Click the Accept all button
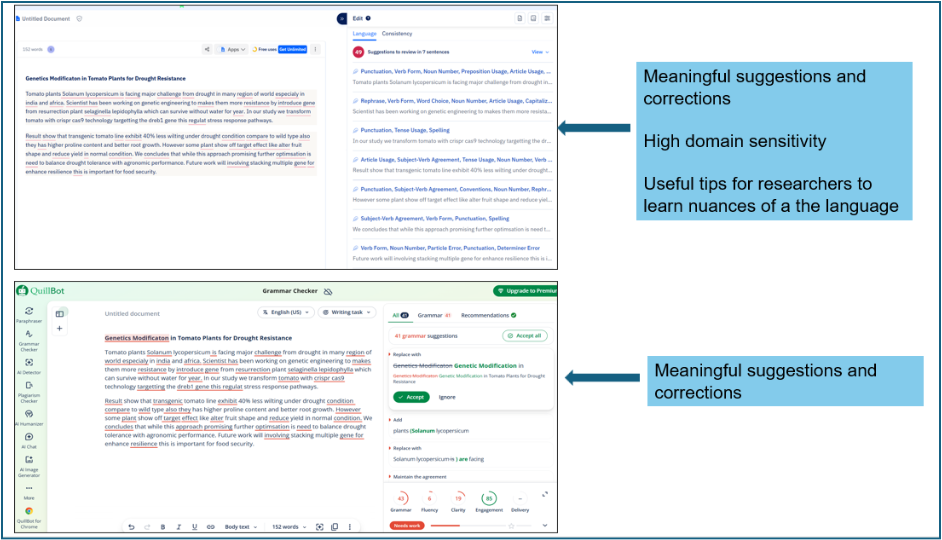Viewport: 942px width, 540px height. point(525,336)
